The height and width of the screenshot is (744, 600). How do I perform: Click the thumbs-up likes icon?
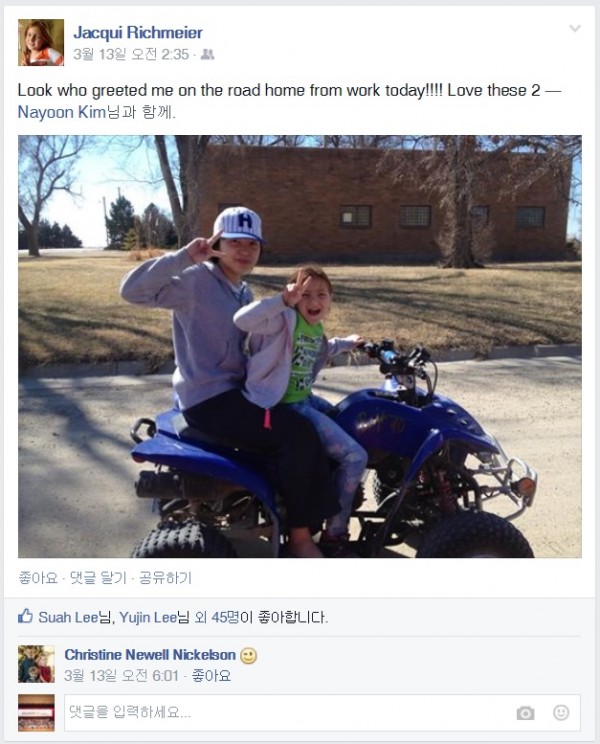point(25,616)
